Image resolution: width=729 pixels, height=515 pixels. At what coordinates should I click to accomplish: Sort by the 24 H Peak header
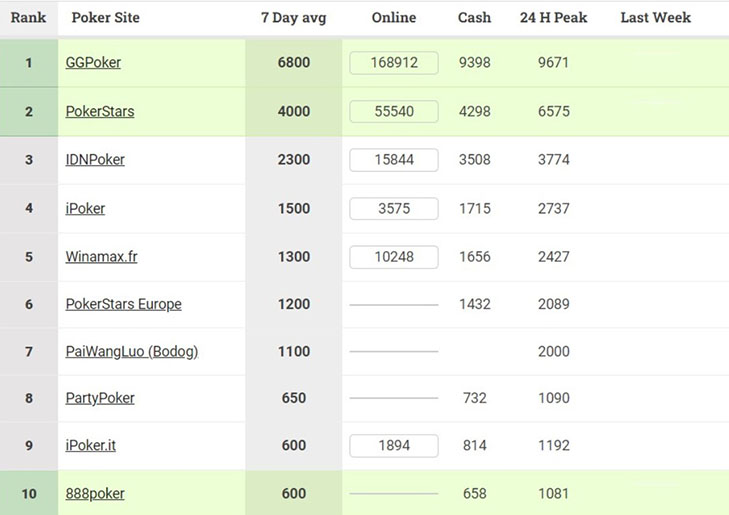click(x=553, y=18)
